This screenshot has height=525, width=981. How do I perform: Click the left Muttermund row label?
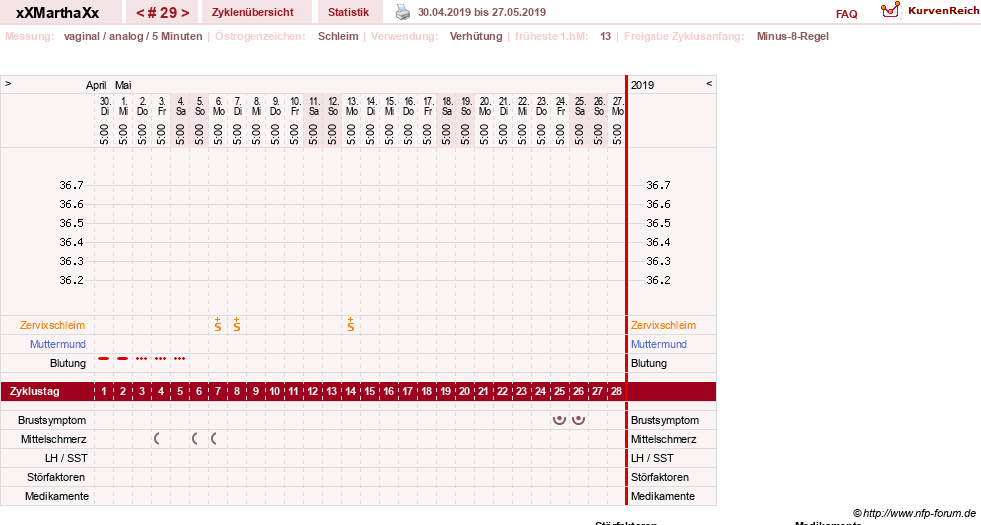pos(58,344)
